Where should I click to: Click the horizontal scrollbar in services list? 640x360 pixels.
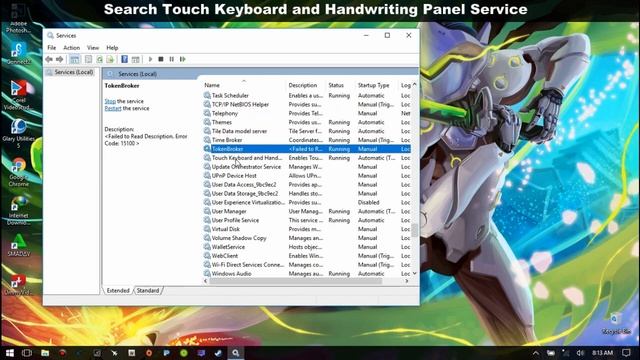296,281
